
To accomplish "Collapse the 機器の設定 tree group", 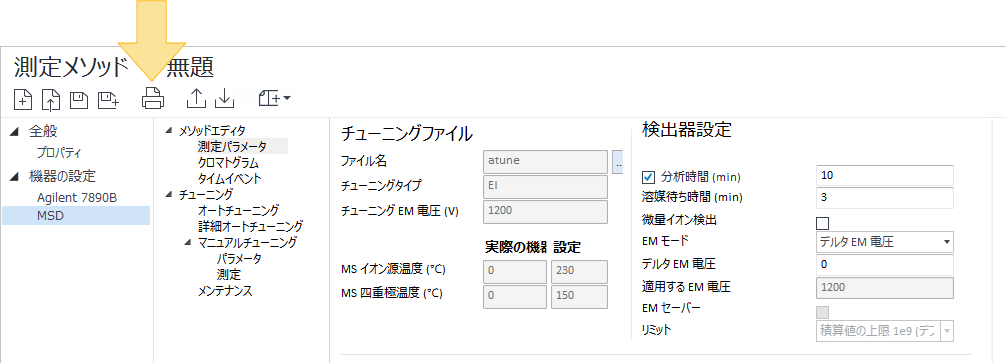I will pos(14,176).
